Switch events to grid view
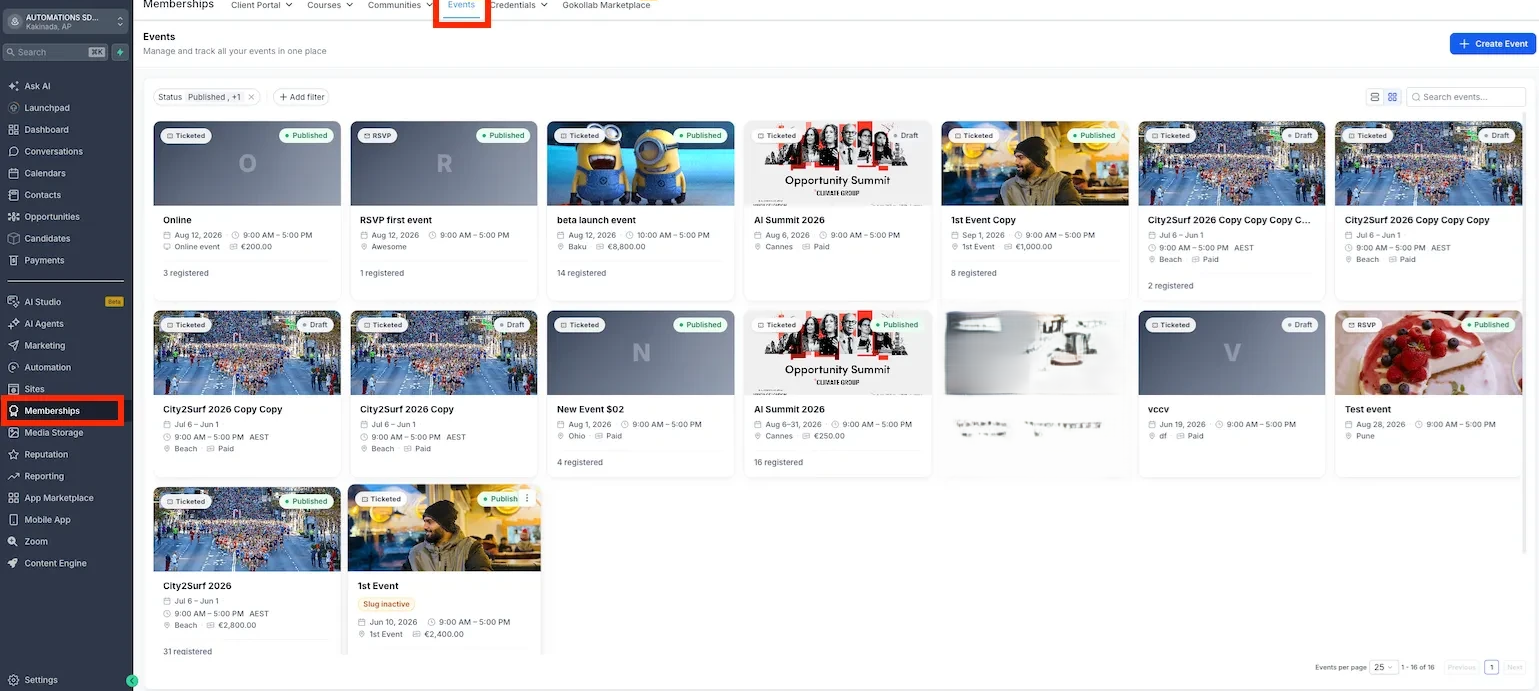The image size is (1539, 691). (1392, 97)
